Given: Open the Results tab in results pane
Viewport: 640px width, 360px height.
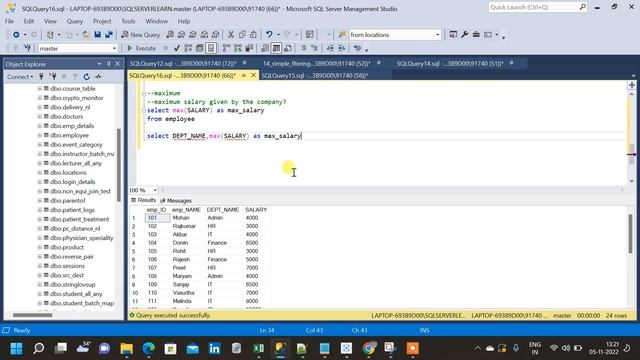Looking at the screenshot, I should 144,200.
